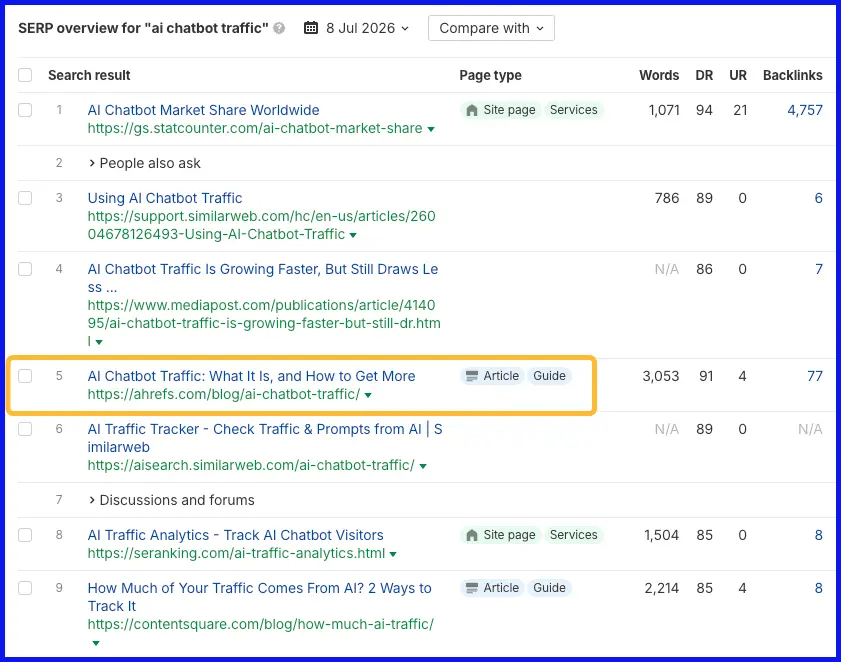
Task: Click the 1,071 words value
Action: pos(664,110)
